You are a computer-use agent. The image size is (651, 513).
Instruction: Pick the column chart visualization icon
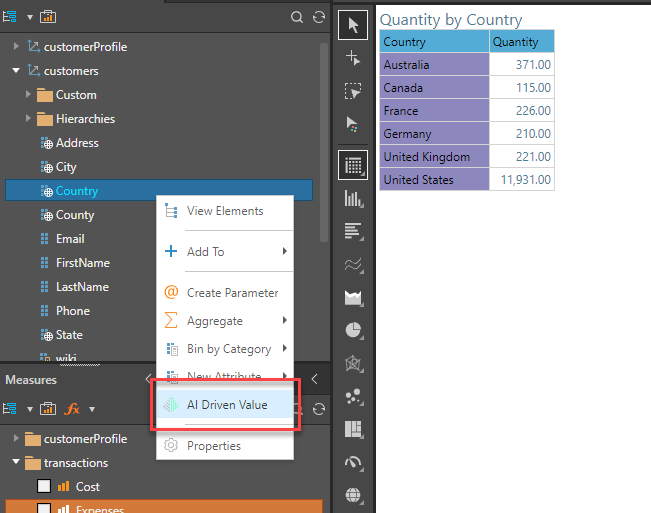click(x=353, y=198)
